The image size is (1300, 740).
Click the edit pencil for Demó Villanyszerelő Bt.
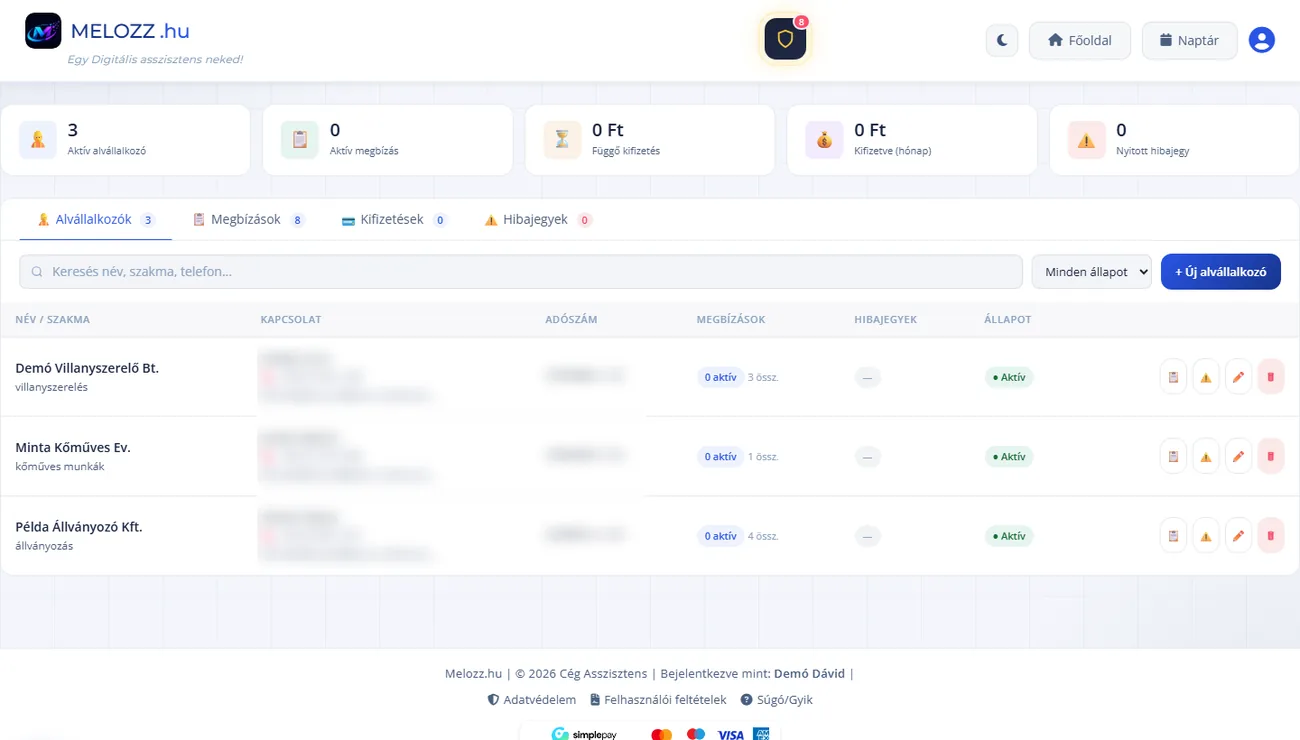[x=1238, y=377]
